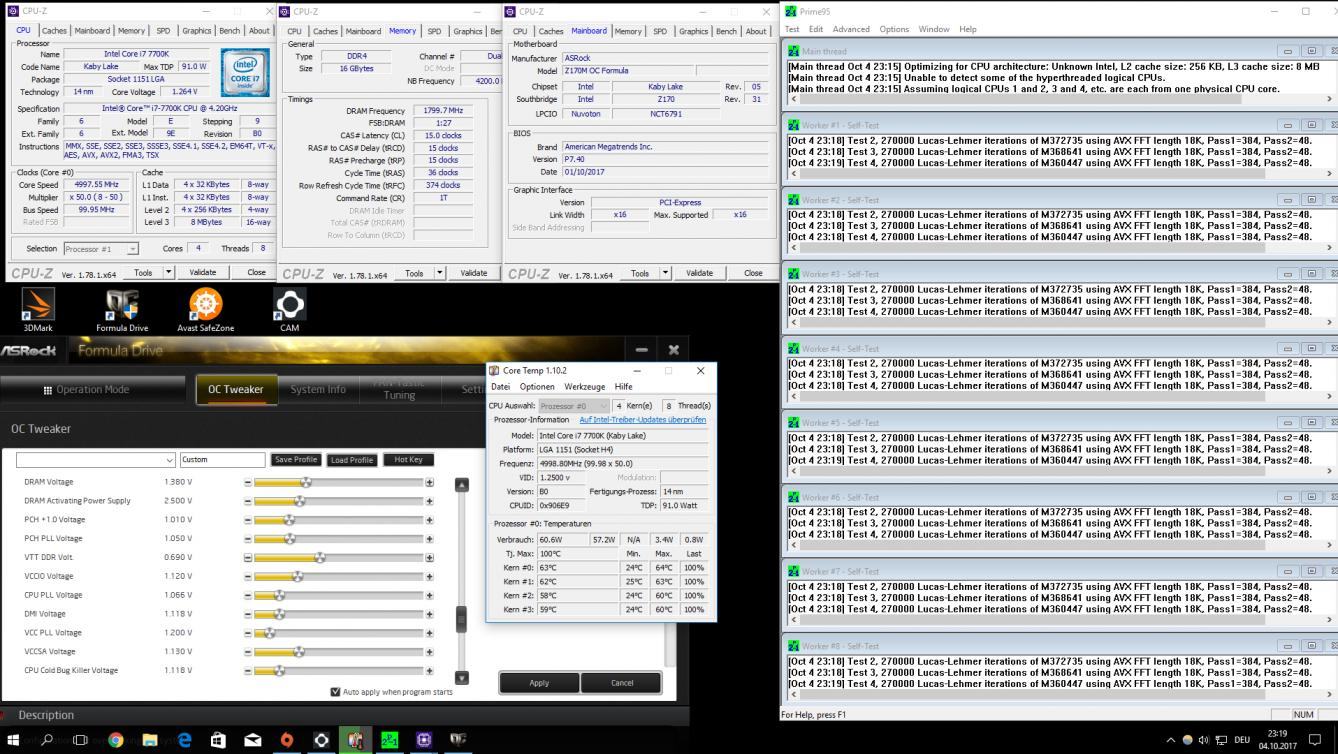Click Validate in the first CPU-Z window
The height and width of the screenshot is (754, 1338).
click(x=203, y=272)
